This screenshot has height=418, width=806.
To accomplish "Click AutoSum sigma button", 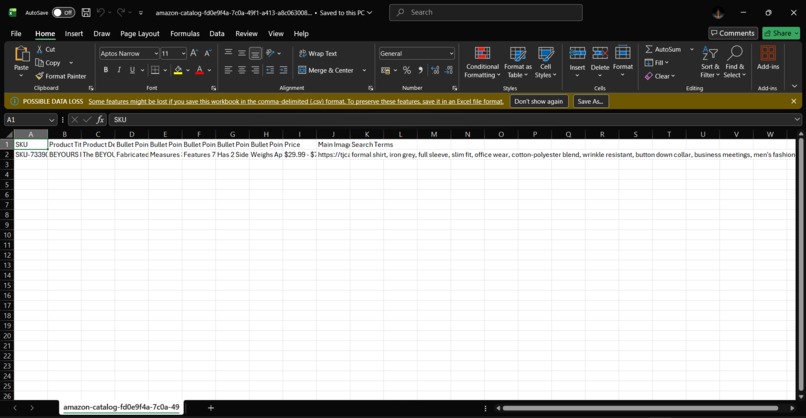I will click(663, 49).
